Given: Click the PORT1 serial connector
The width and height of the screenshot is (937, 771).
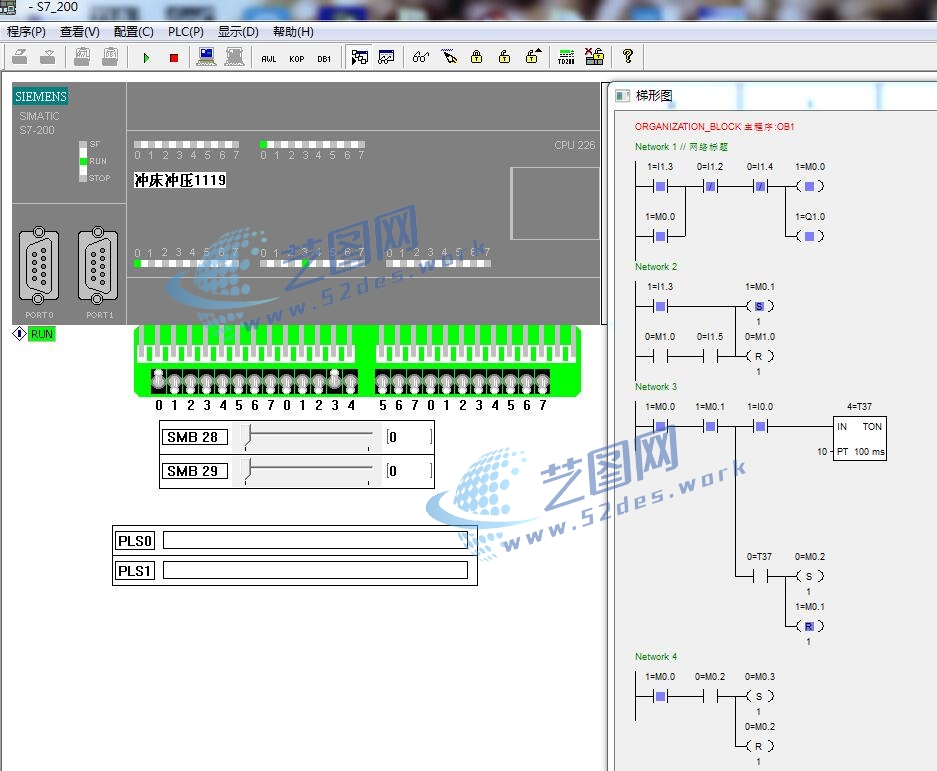Looking at the screenshot, I should 98,265.
